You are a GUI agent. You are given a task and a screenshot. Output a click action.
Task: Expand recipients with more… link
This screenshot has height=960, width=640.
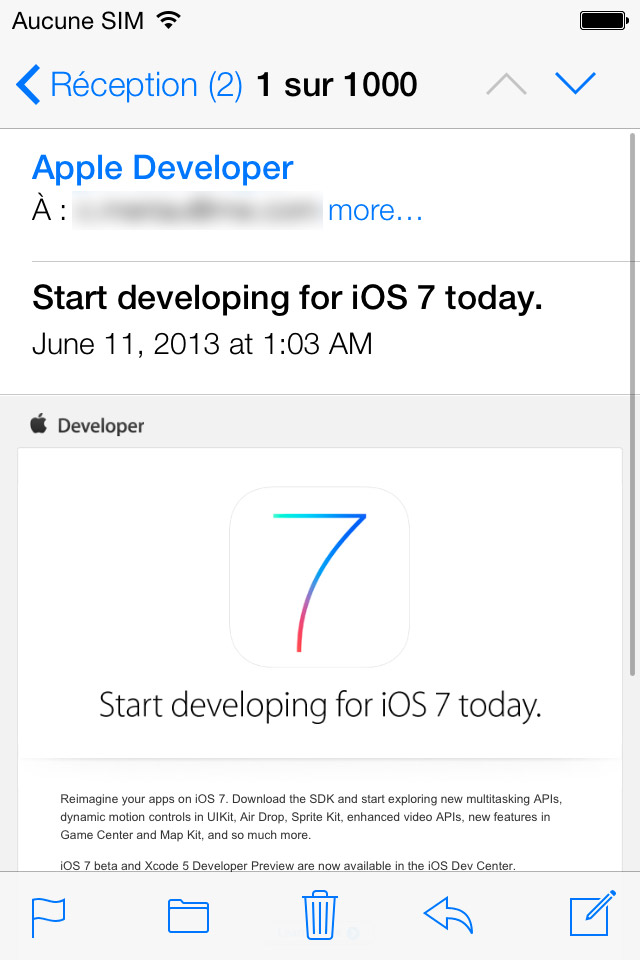tap(375, 211)
